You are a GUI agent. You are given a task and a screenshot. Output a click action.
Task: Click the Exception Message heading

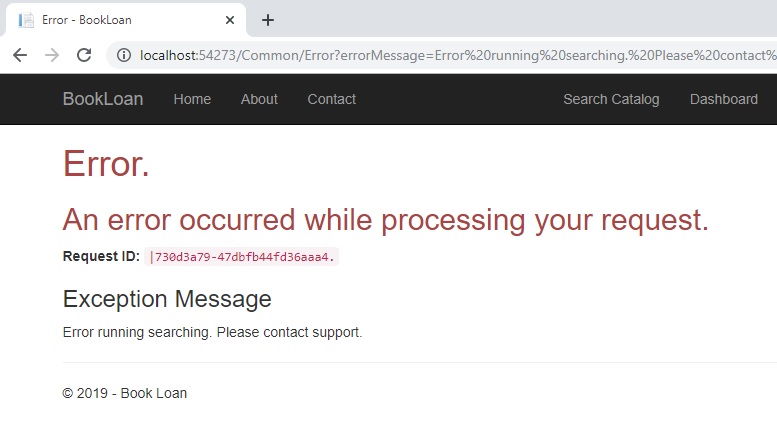167,299
